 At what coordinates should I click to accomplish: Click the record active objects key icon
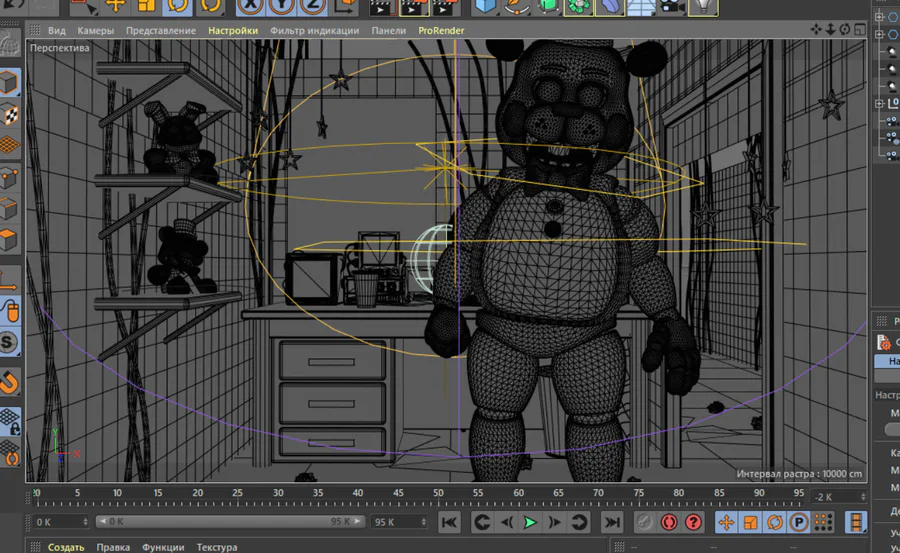pyautogui.click(x=645, y=523)
